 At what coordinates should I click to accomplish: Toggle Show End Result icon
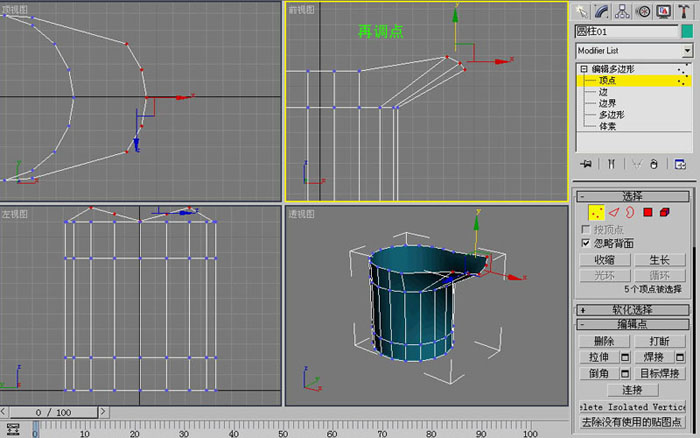pos(611,164)
